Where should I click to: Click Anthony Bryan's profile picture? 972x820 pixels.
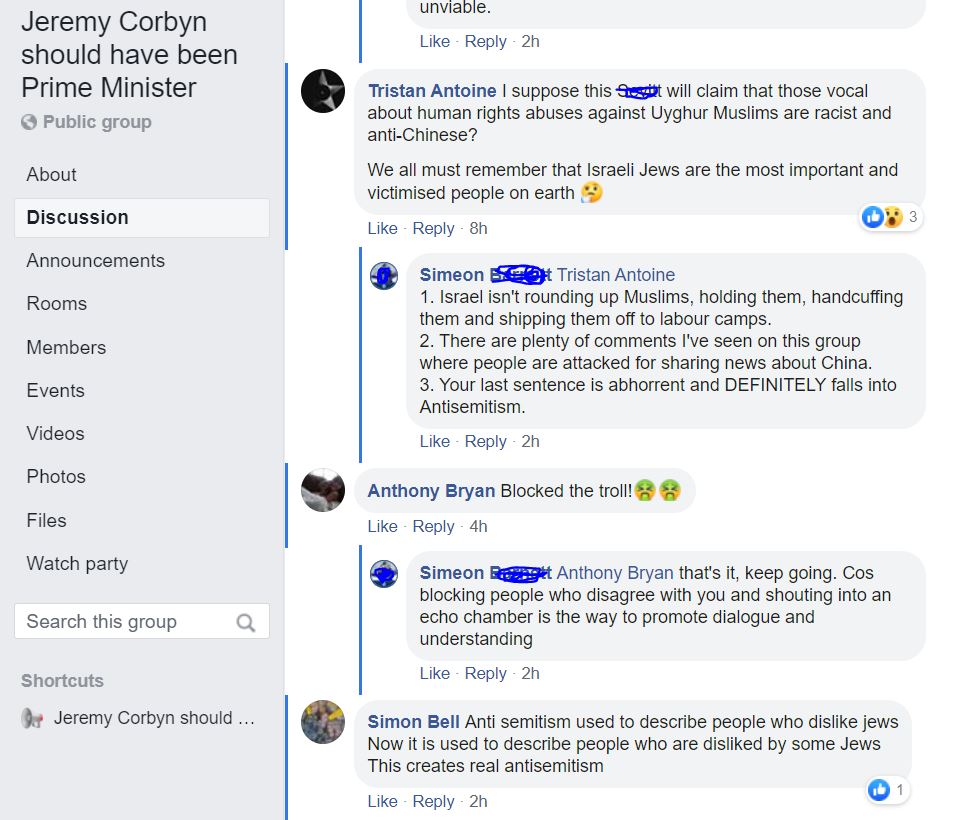[x=323, y=490]
